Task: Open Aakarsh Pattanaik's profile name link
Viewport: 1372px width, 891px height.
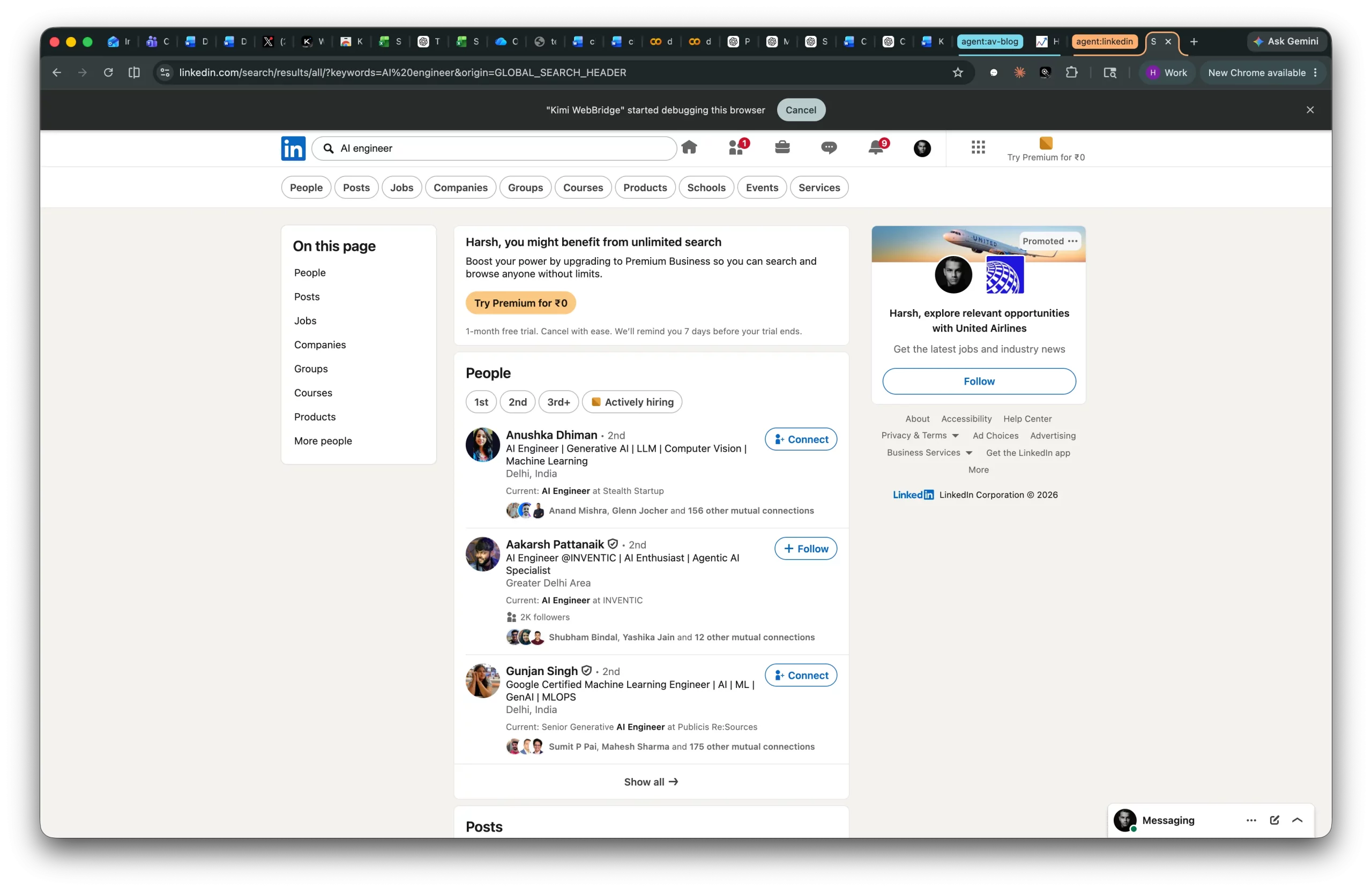Action: tap(555, 544)
